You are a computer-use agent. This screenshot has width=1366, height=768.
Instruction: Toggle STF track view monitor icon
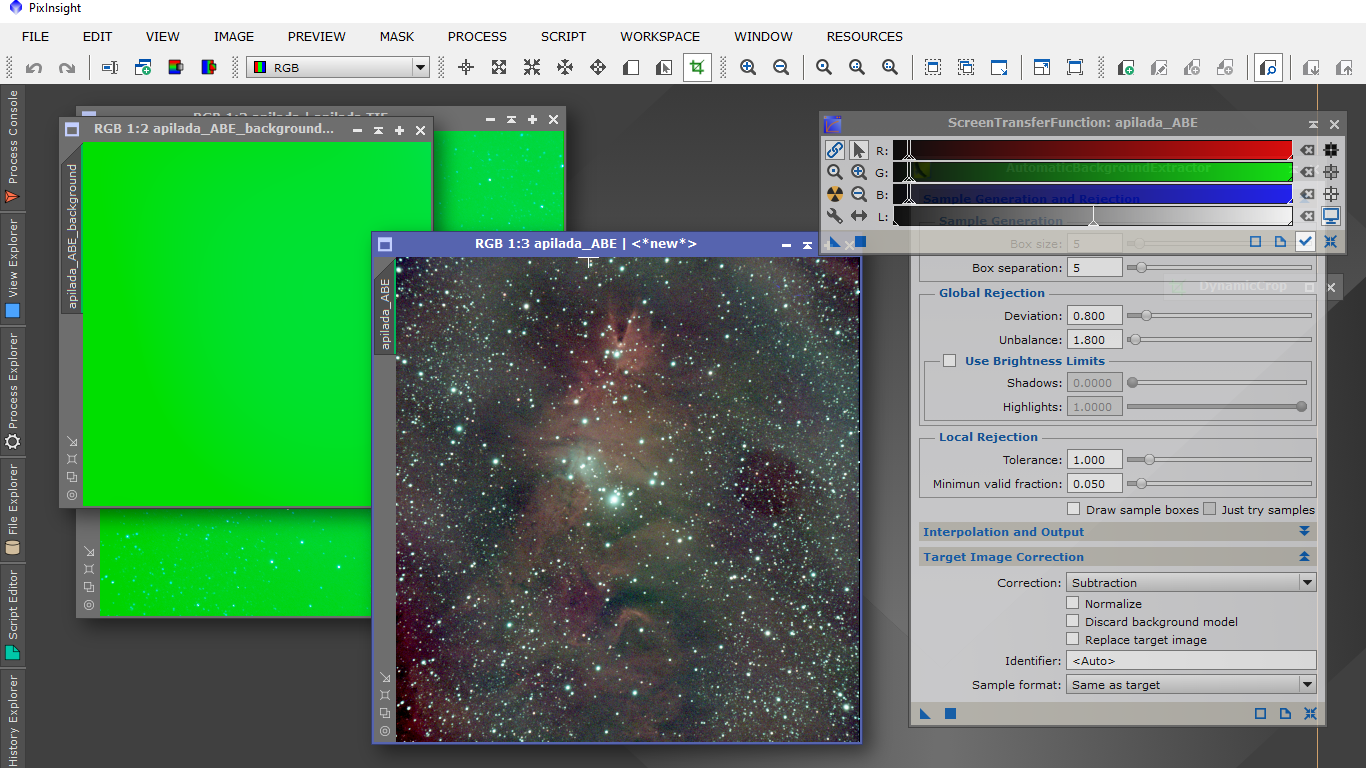coord(1331,216)
